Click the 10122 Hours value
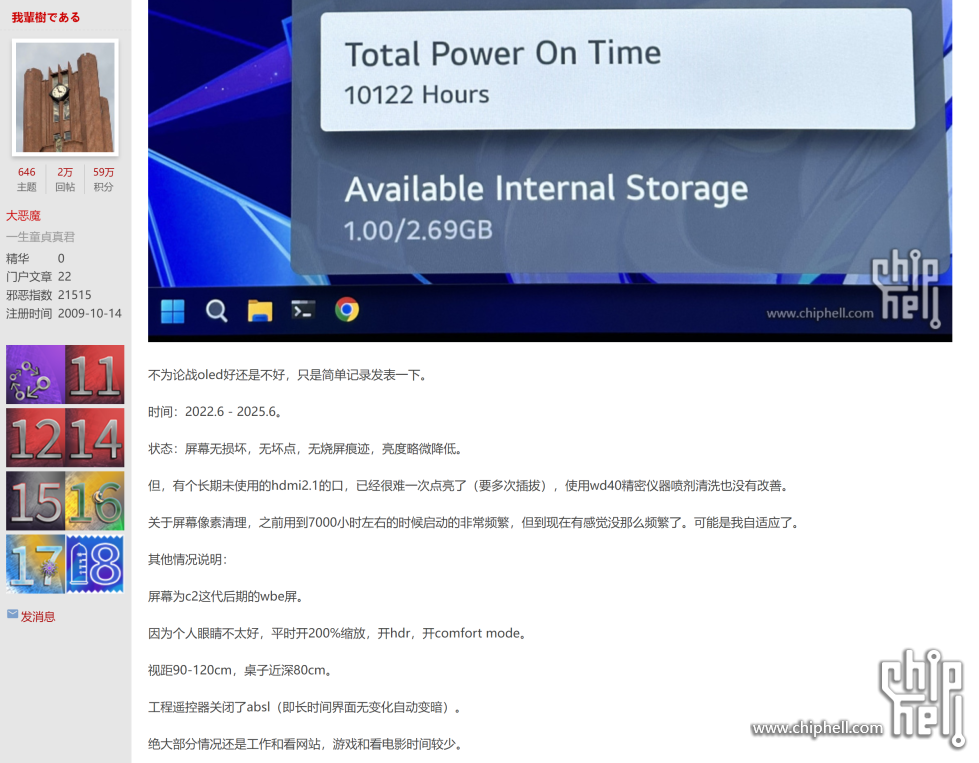The image size is (979, 763). [x=416, y=95]
